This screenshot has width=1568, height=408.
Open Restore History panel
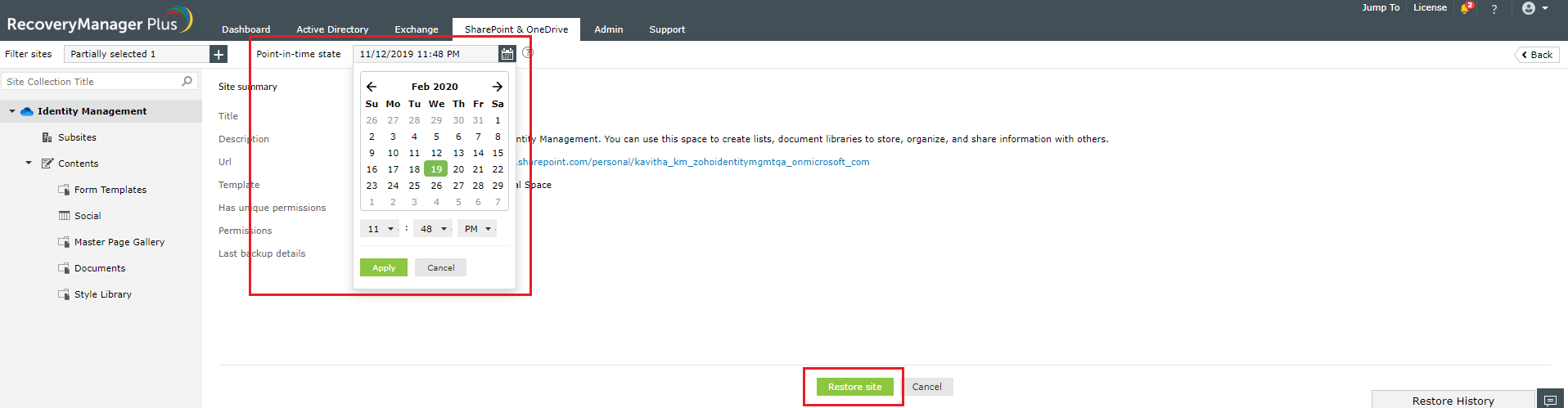(x=1453, y=400)
